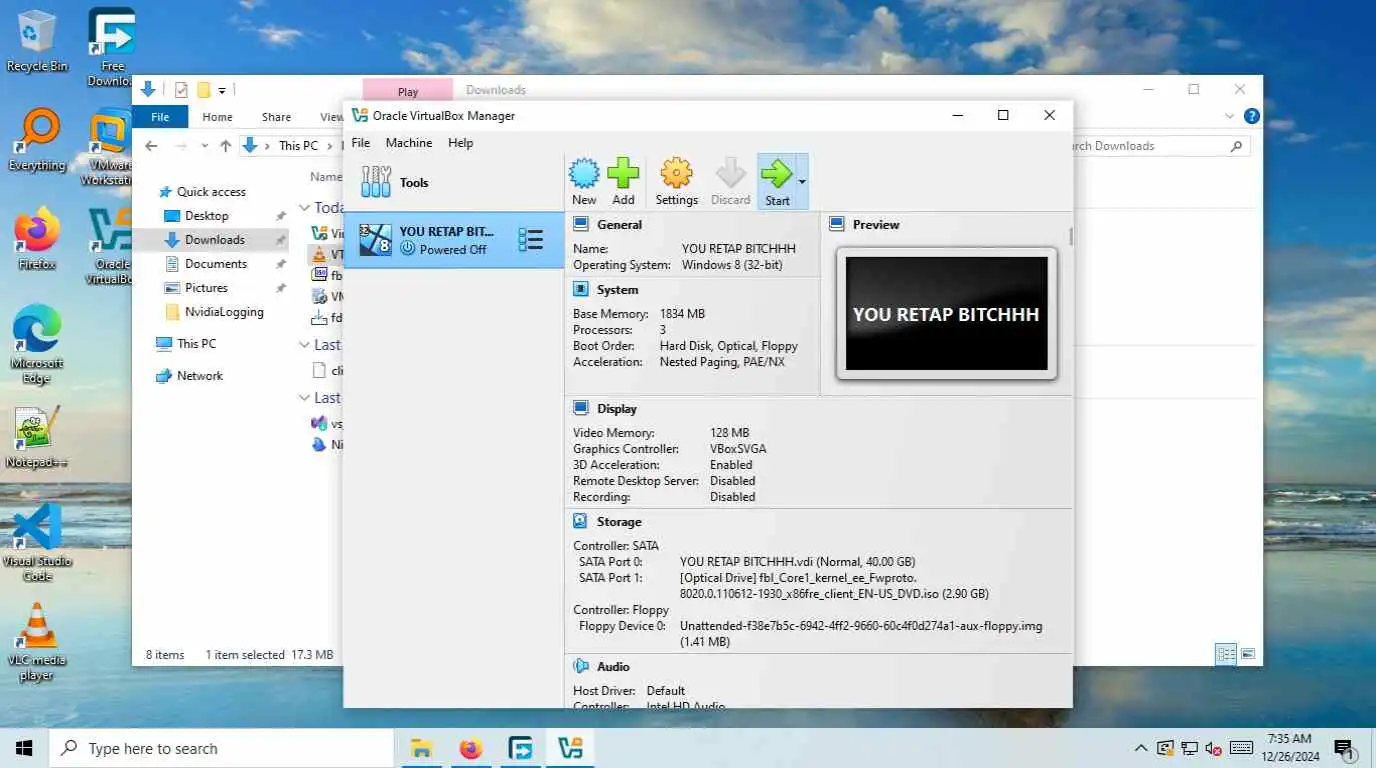1376x768 pixels.
Task: Open Customize Quick Access Toolbar dropdown
Action: coord(222,91)
